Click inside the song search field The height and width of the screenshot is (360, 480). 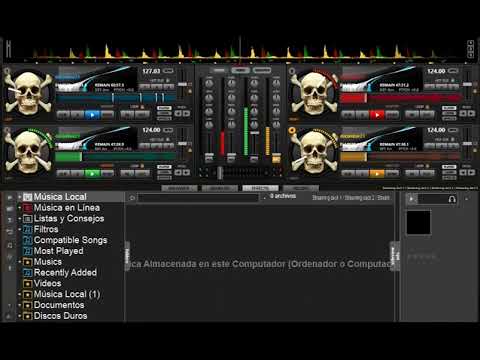[198, 198]
